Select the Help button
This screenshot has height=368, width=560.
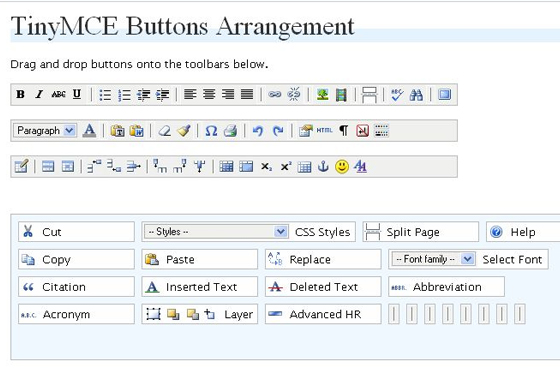click(x=523, y=232)
